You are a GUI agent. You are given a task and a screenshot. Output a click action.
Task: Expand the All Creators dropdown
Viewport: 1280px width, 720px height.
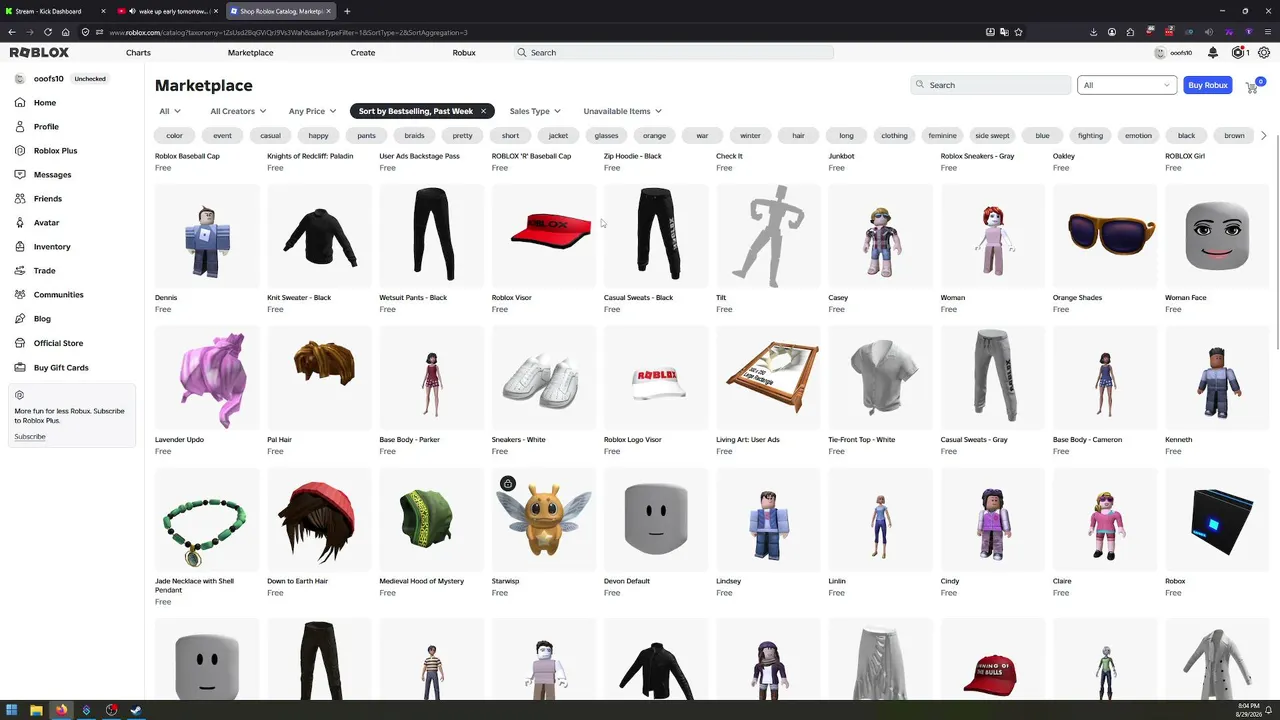tap(238, 111)
